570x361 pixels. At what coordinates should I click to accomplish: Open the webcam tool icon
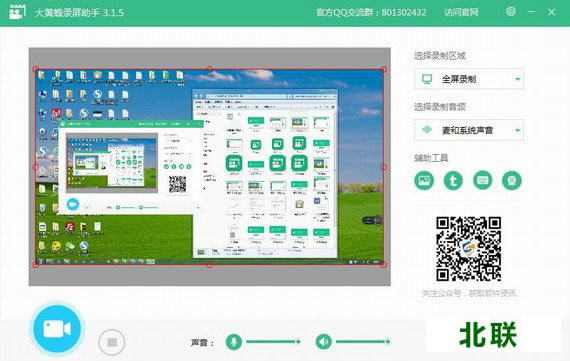[x=512, y=180]
